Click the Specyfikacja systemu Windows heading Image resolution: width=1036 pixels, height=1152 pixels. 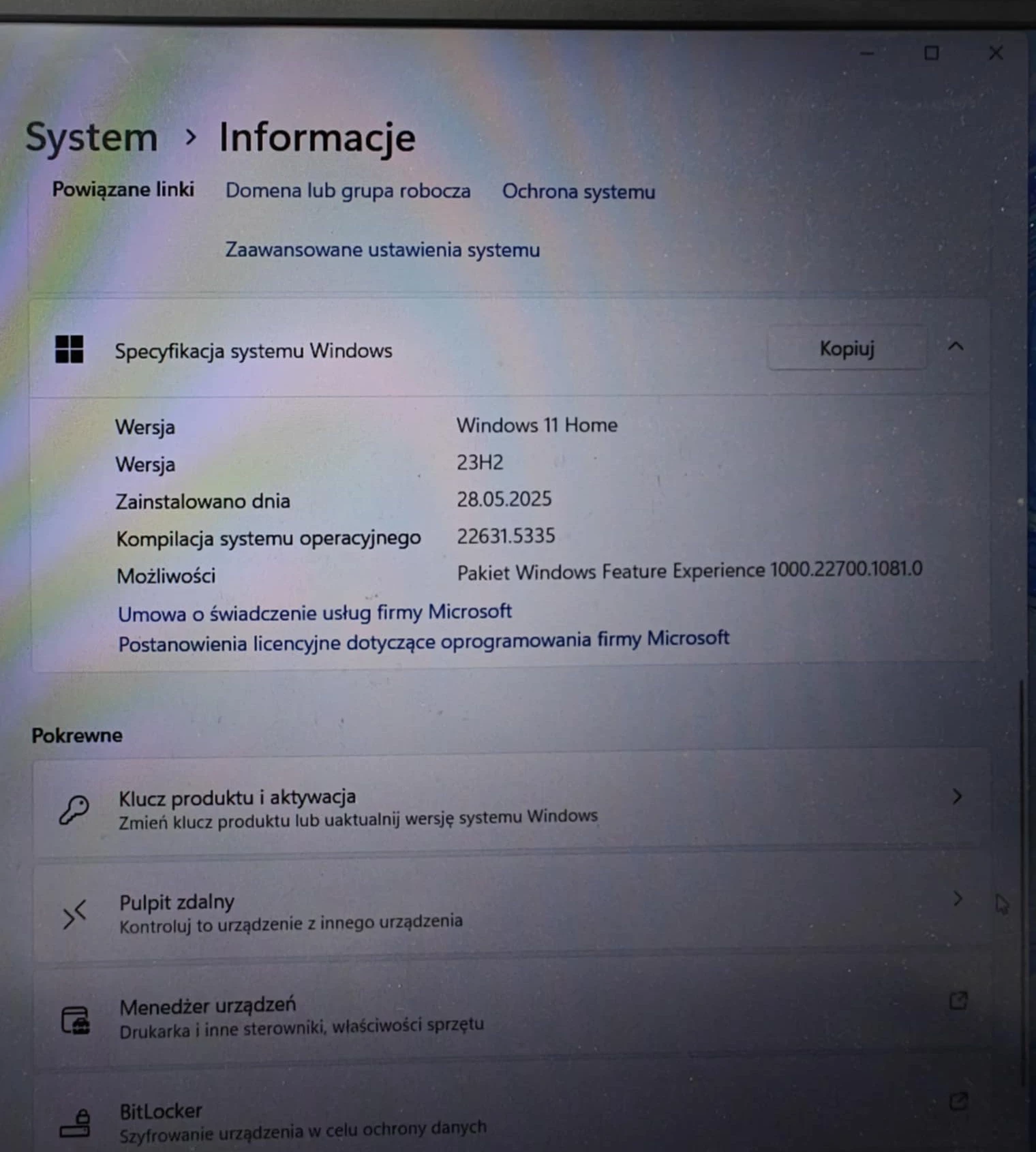254,351
